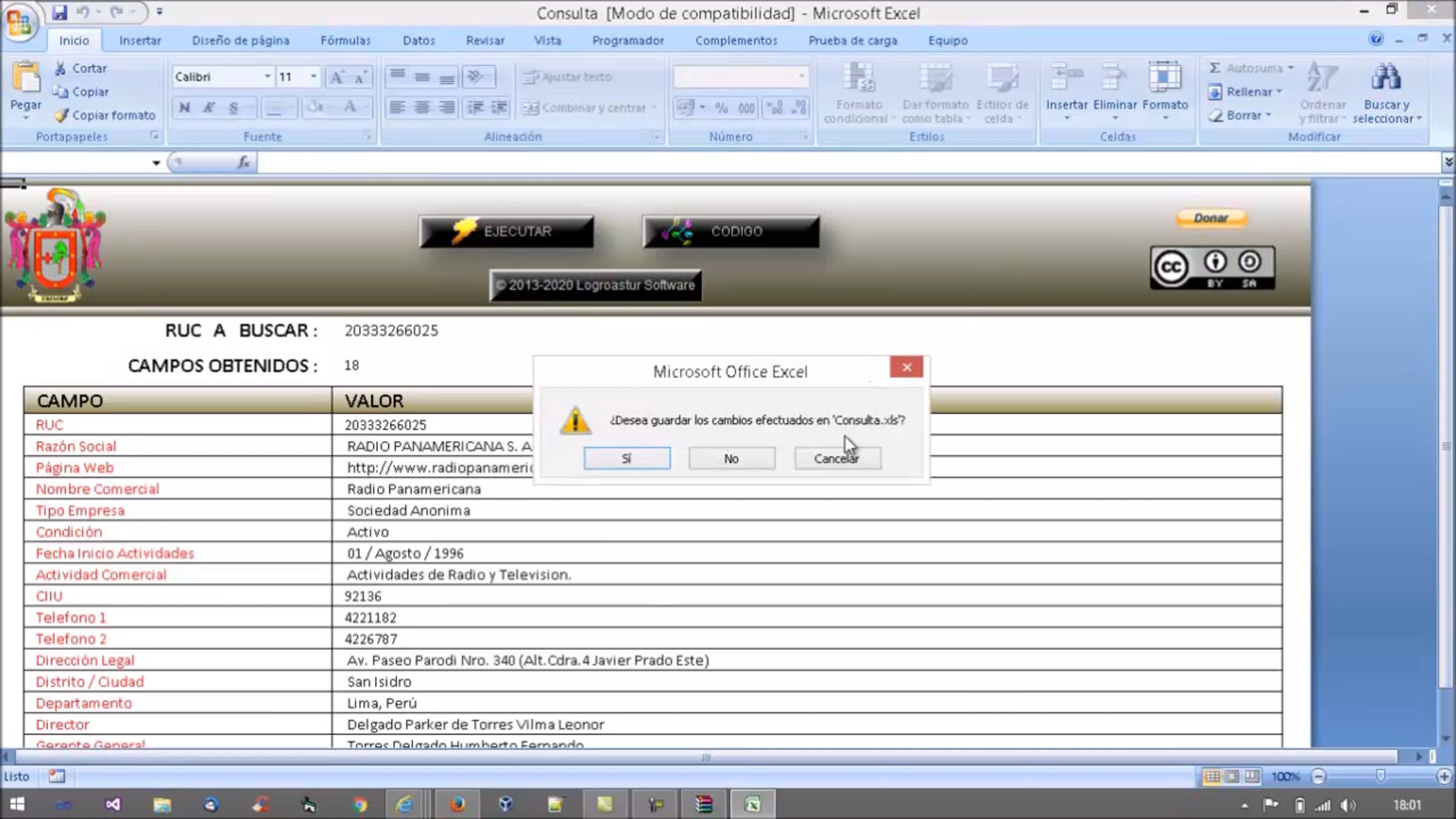Toggle page break preview view

click(1252, 777)
